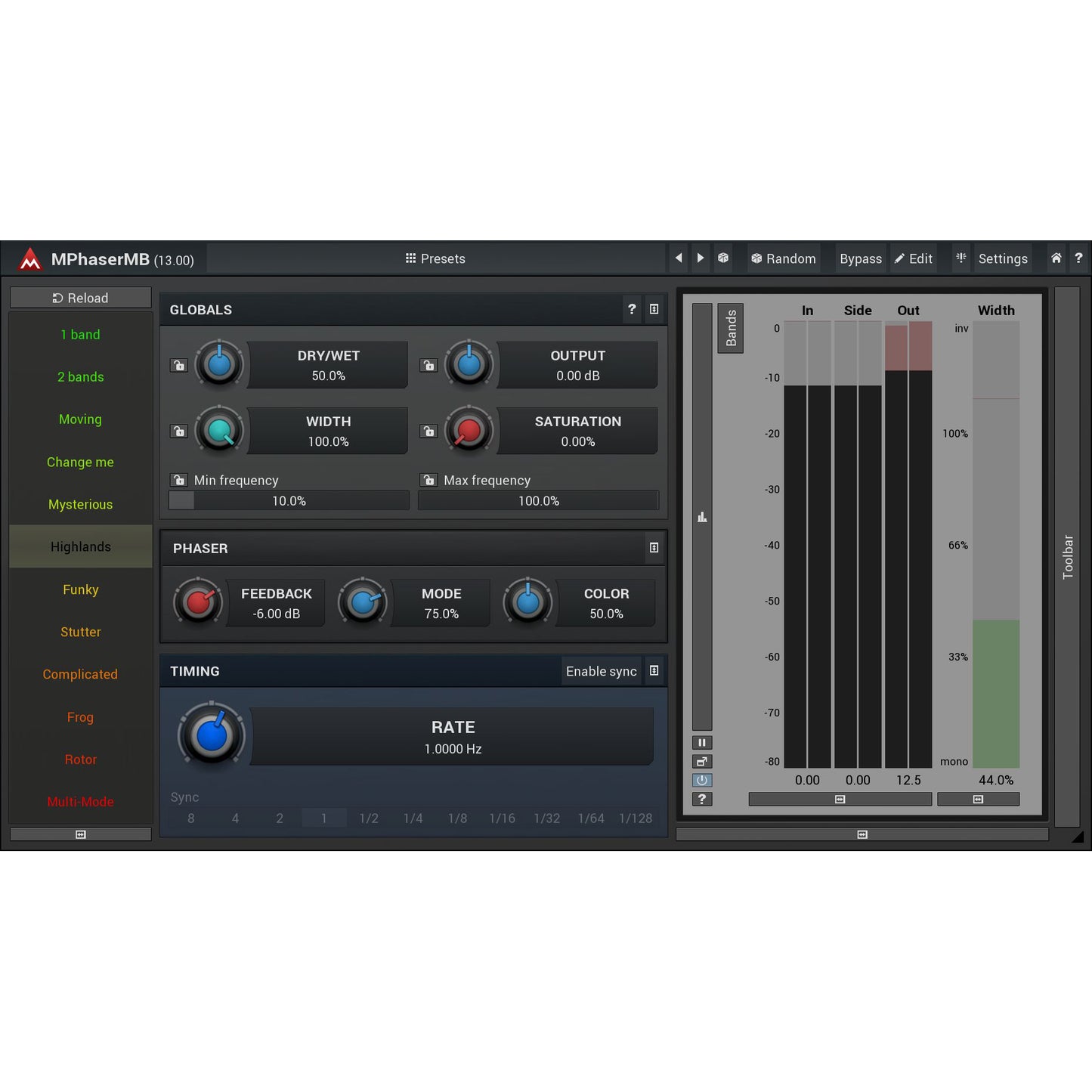Click the meter help question mark
This screenshot has width=1092, height=1092.
702,799
